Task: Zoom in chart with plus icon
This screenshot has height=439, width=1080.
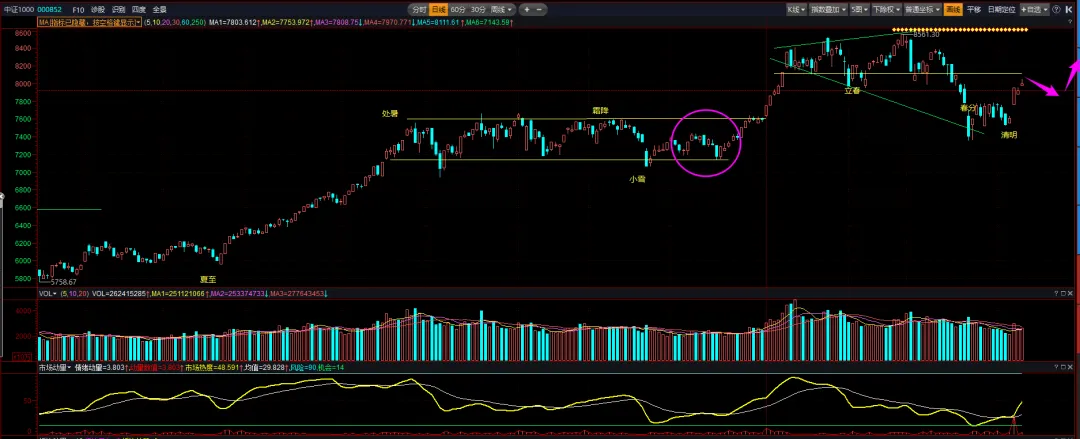Action: 527,10
